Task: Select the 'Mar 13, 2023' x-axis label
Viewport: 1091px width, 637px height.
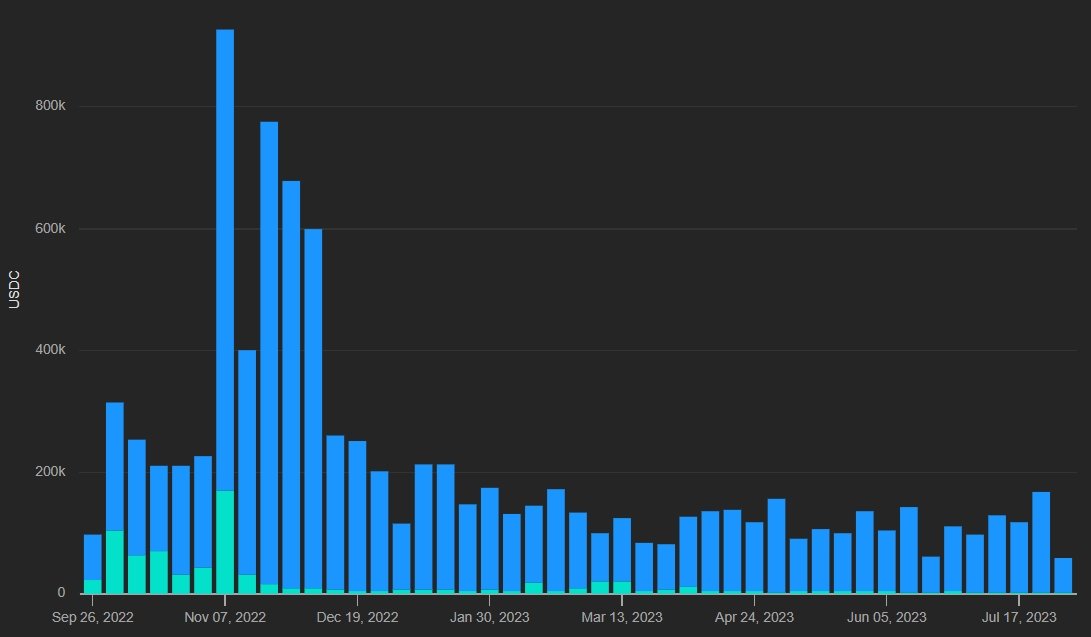Action: (622, 617)
